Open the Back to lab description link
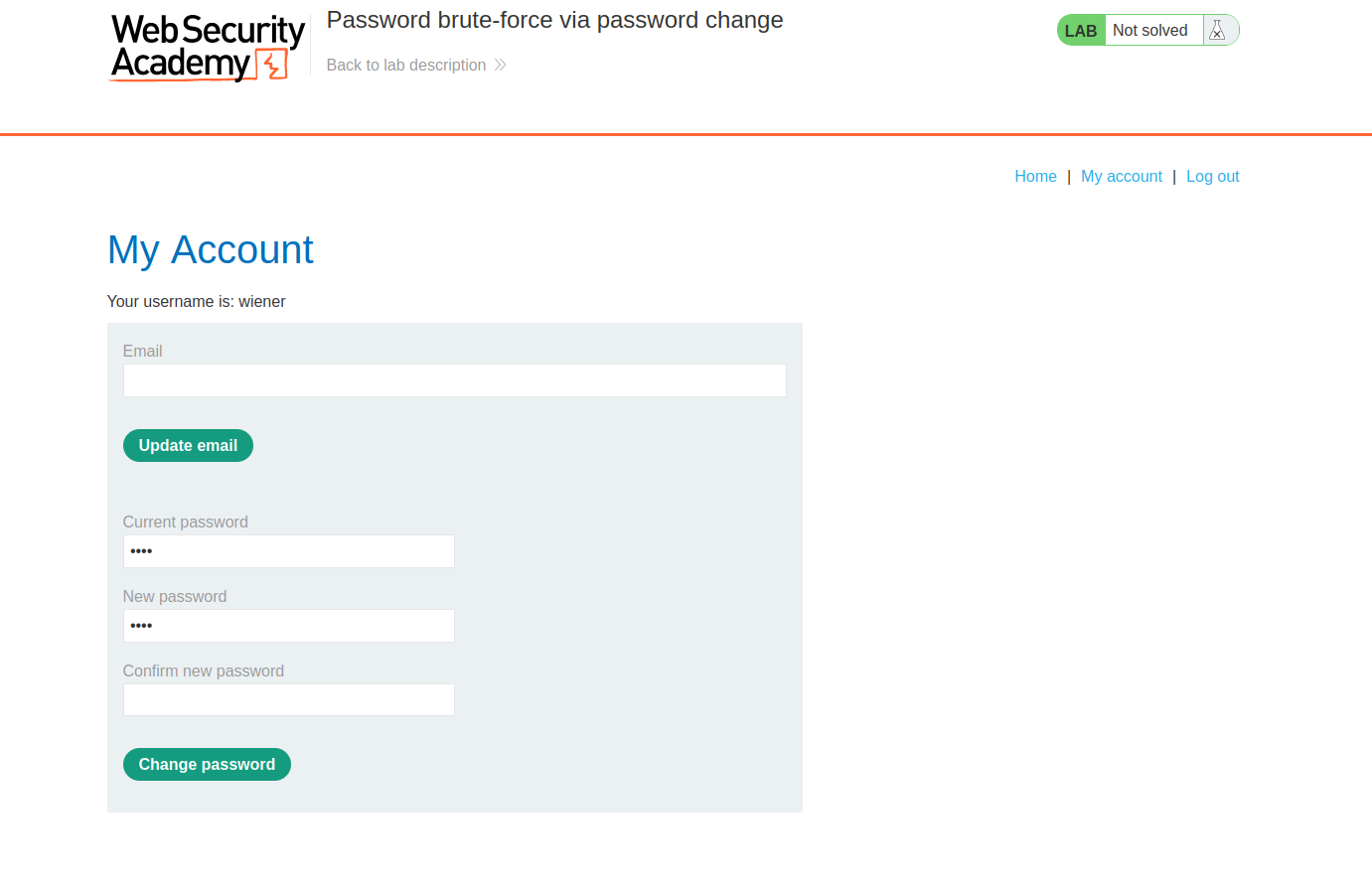 407,65
